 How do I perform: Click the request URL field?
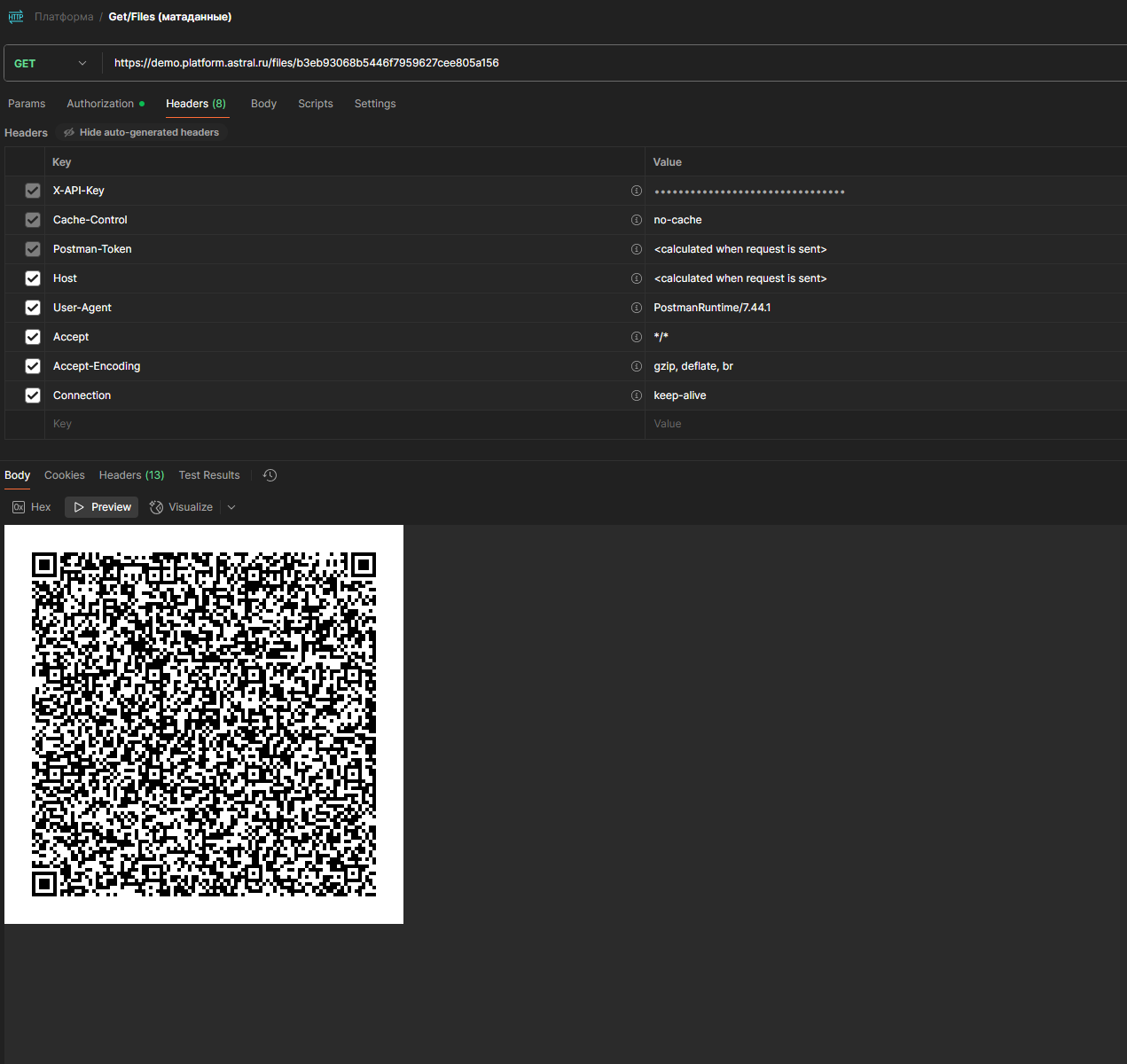point(616,63)
